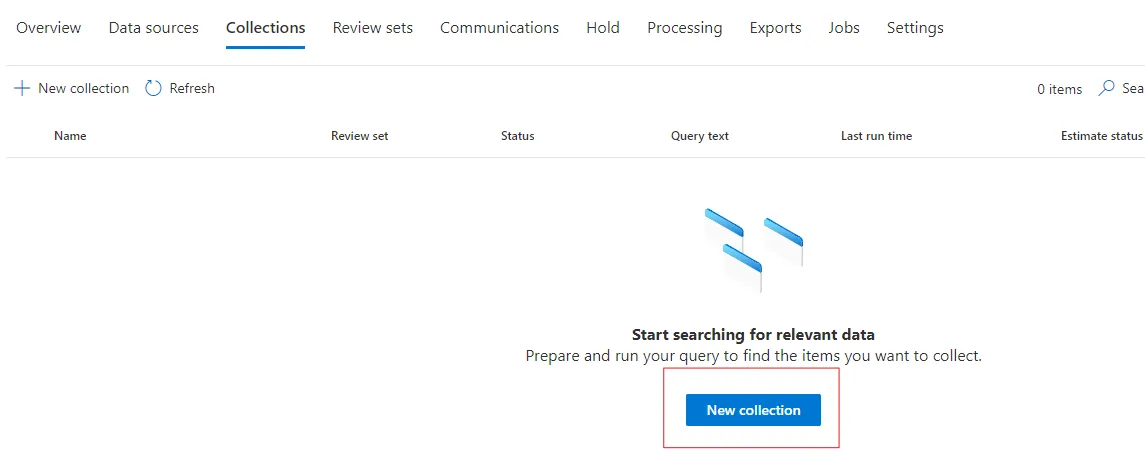
Task: Open the Overview tab
Action: tap(49, 28)
